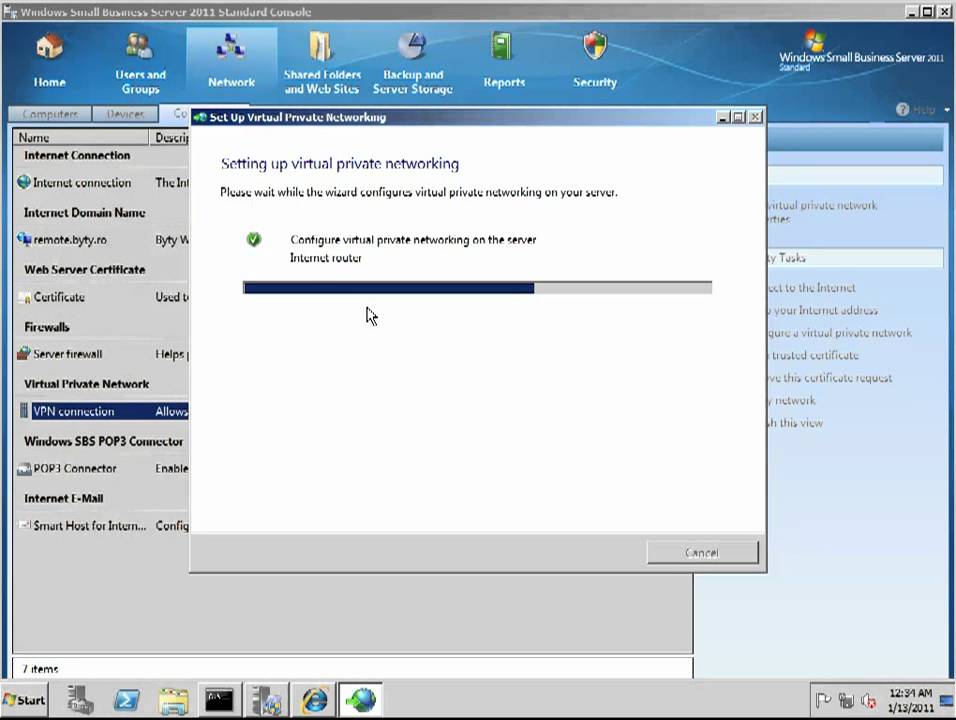Open Backup and Server Storage section
The image size is (956, 720).
tap(413, 63)
